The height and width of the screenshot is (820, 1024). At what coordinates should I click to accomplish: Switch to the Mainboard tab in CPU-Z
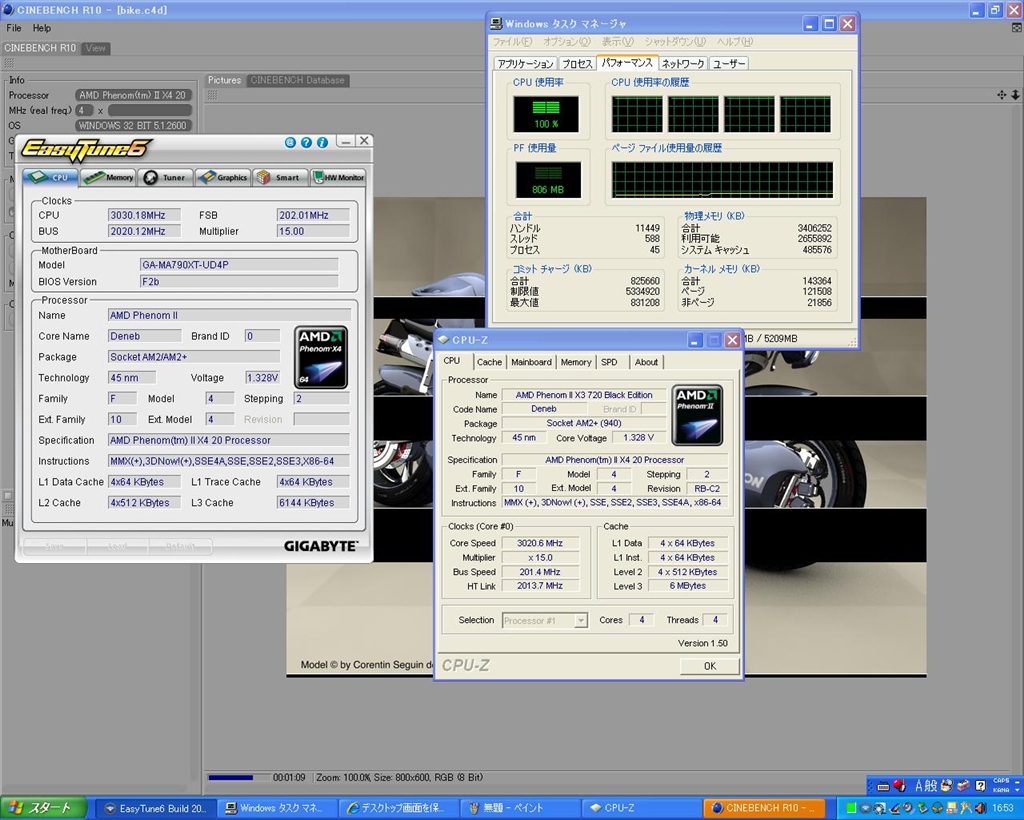click(530, 362)
